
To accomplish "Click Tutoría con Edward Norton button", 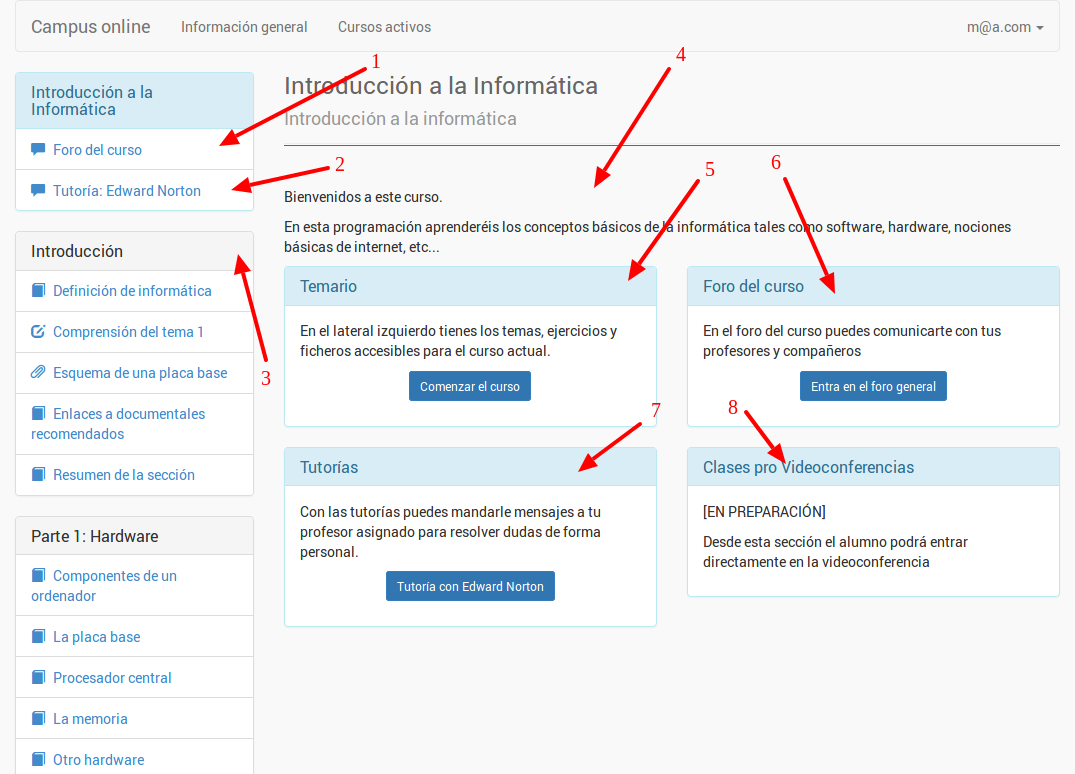I will pos(470,586).
